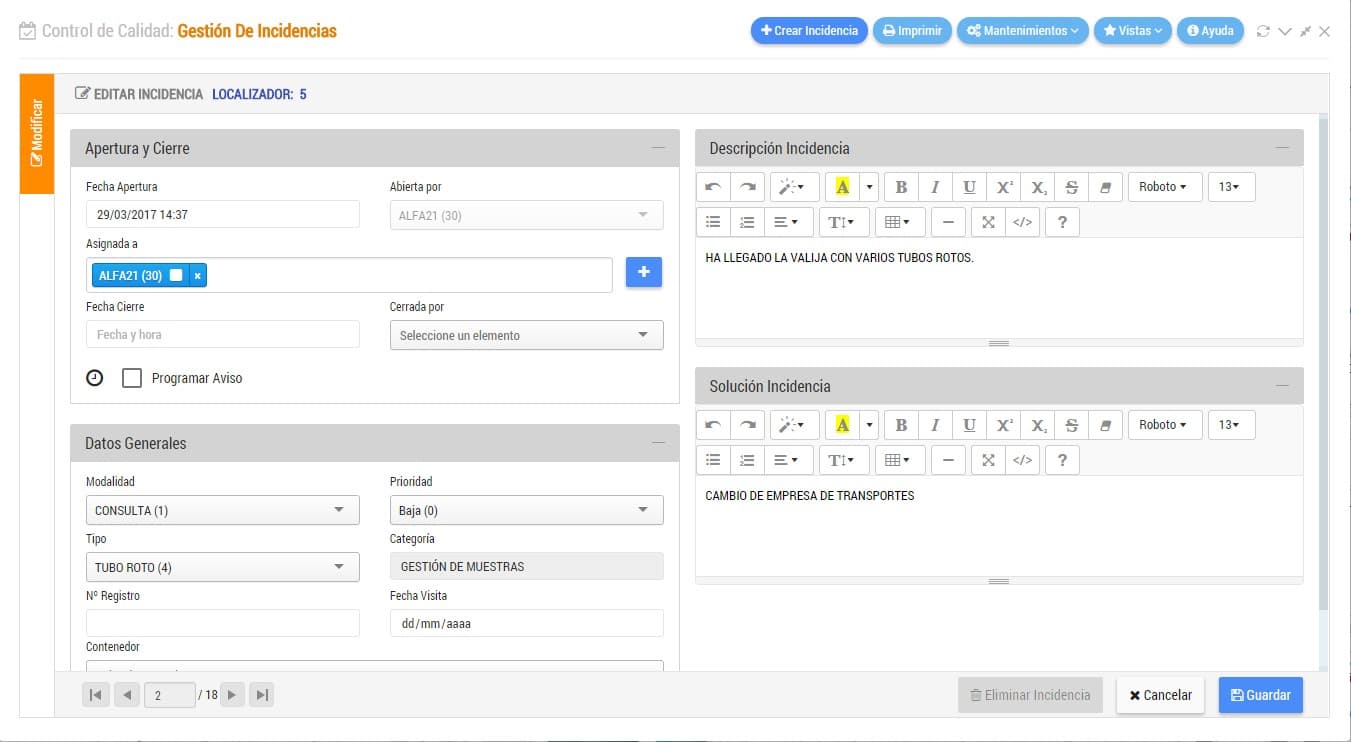Apply highlight color in Descripción Incidencia toolbar
This screenshot has height=742, width=1351.
842,187
